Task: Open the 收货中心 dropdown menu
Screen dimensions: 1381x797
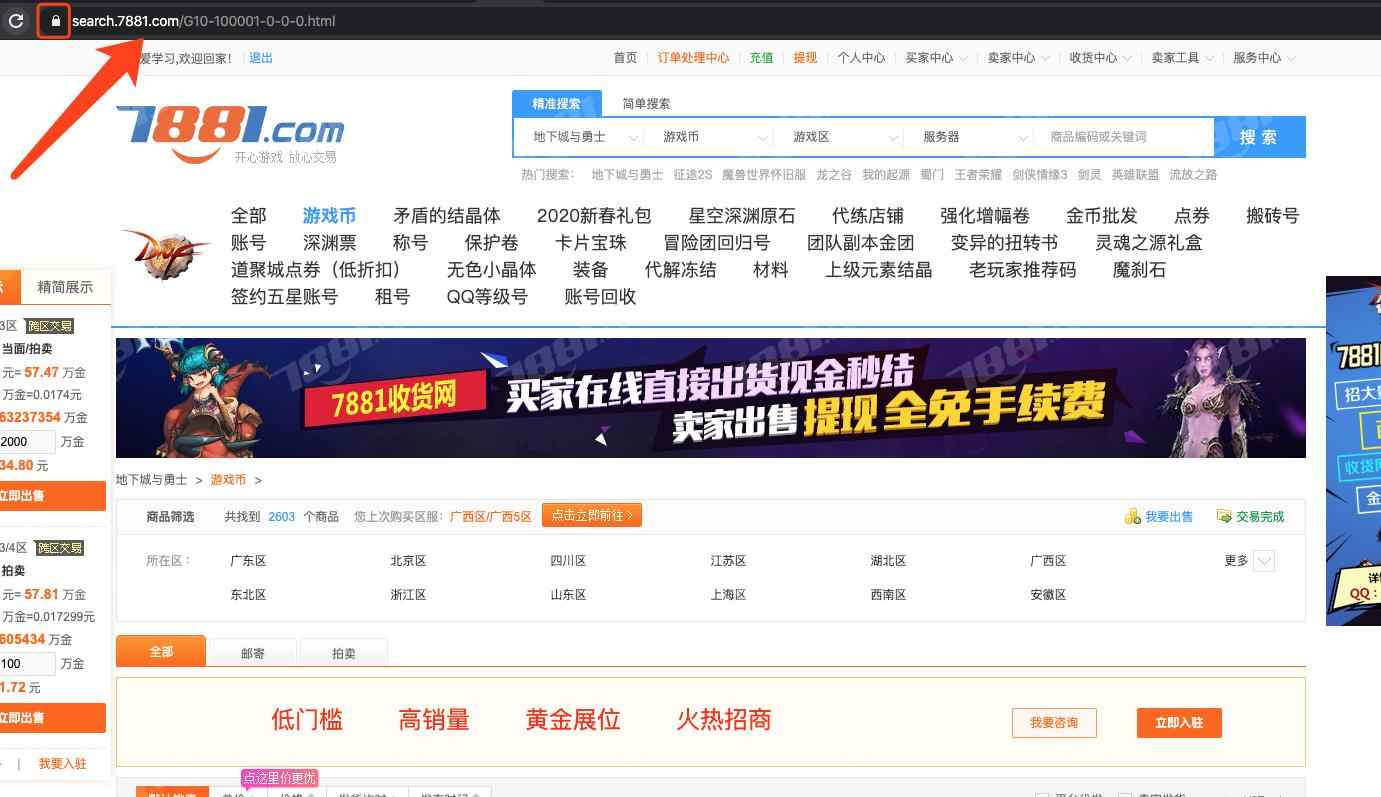Action: coord(1101,58)
